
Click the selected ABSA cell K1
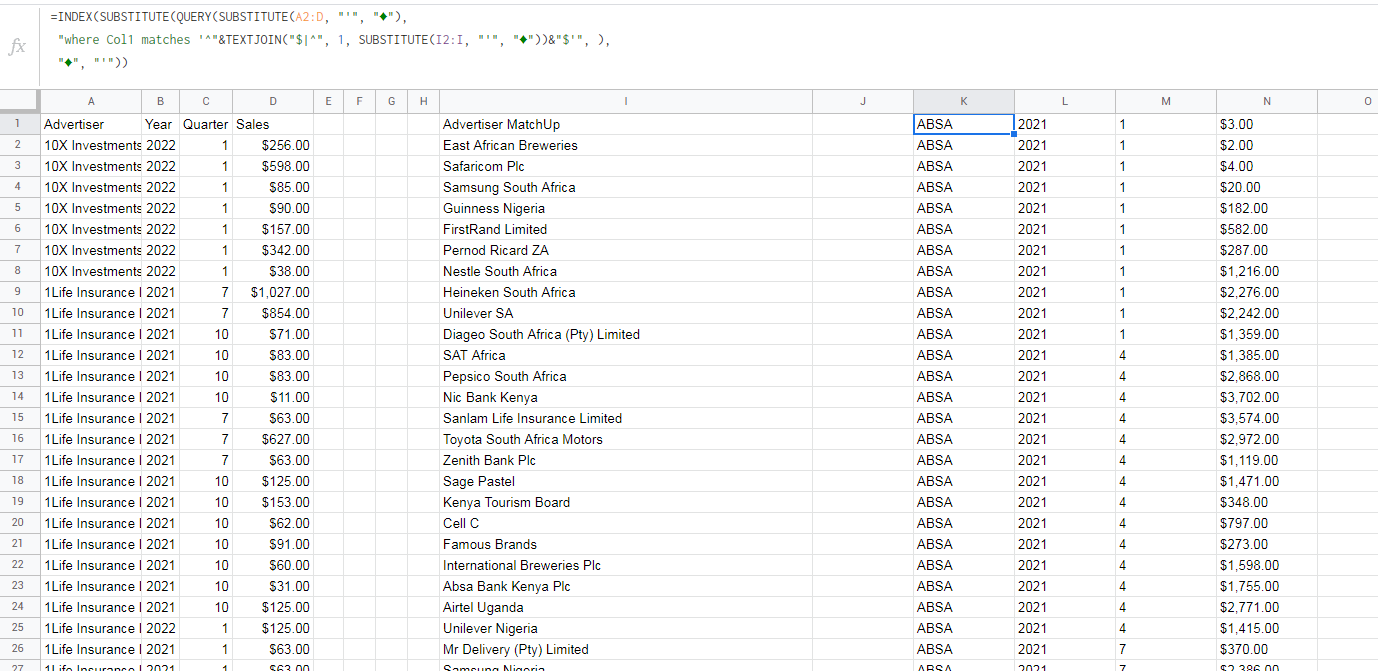[x=964, y=124]
